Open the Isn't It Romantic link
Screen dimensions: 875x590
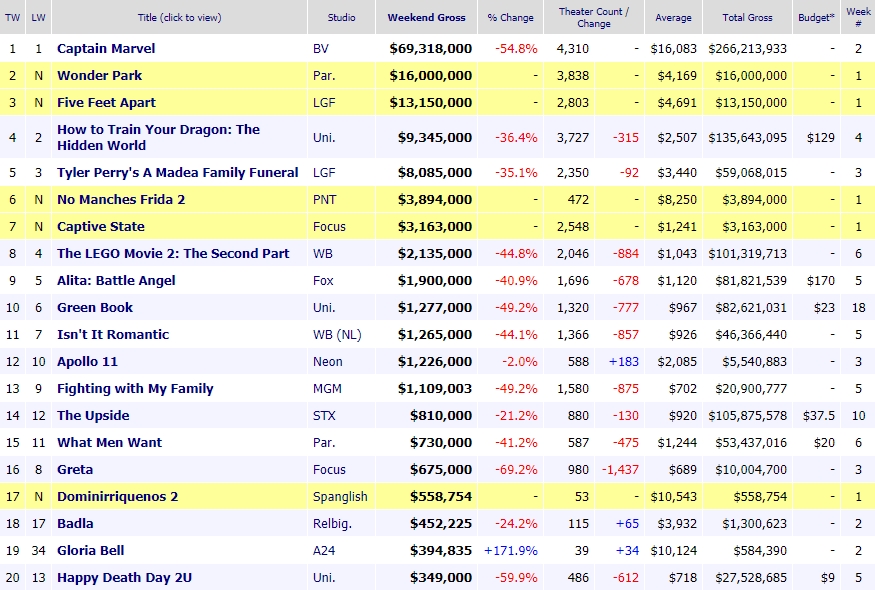tap(113, 334)
